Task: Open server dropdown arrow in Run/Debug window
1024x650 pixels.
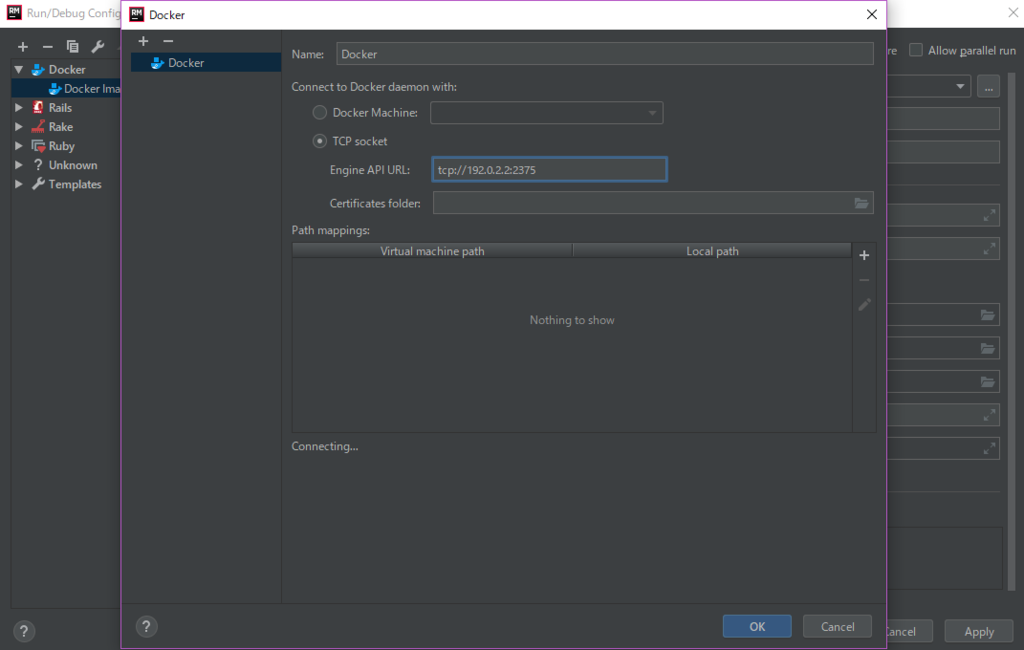Action: pos(960,86)
